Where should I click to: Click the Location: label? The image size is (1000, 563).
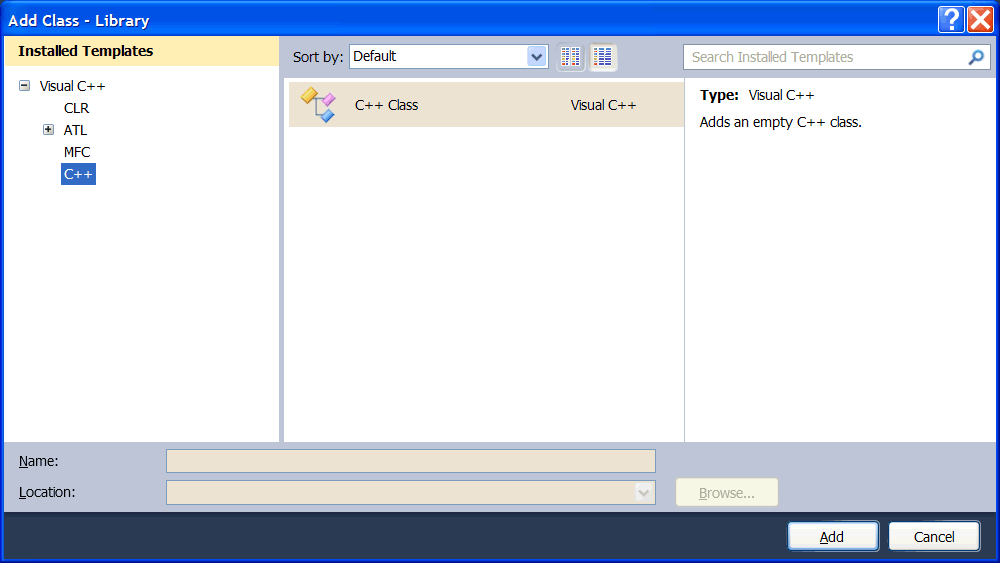tap(47, 492)
